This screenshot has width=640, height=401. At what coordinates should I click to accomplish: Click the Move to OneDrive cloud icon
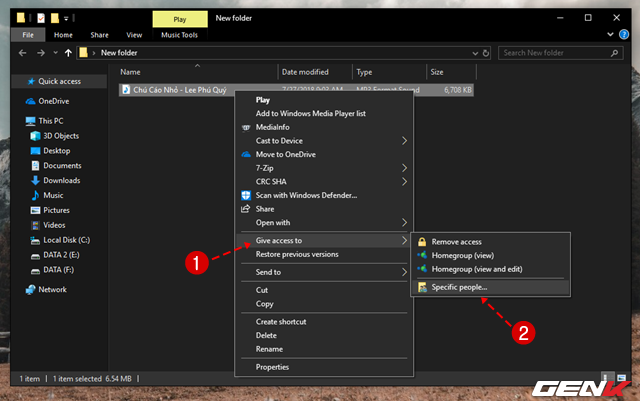coord(245,154)
